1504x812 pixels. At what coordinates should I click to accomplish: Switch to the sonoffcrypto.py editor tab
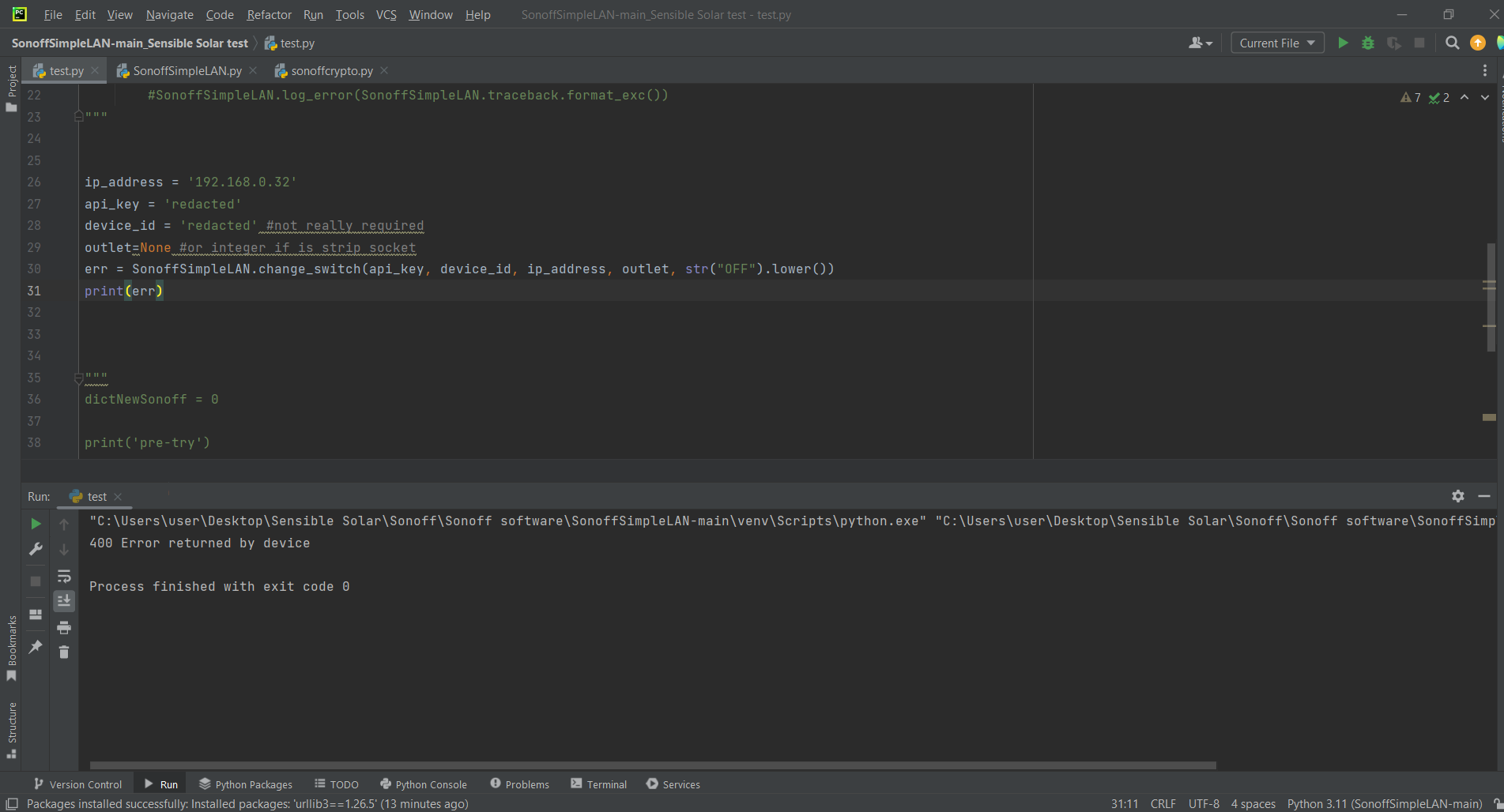(330, 70)
